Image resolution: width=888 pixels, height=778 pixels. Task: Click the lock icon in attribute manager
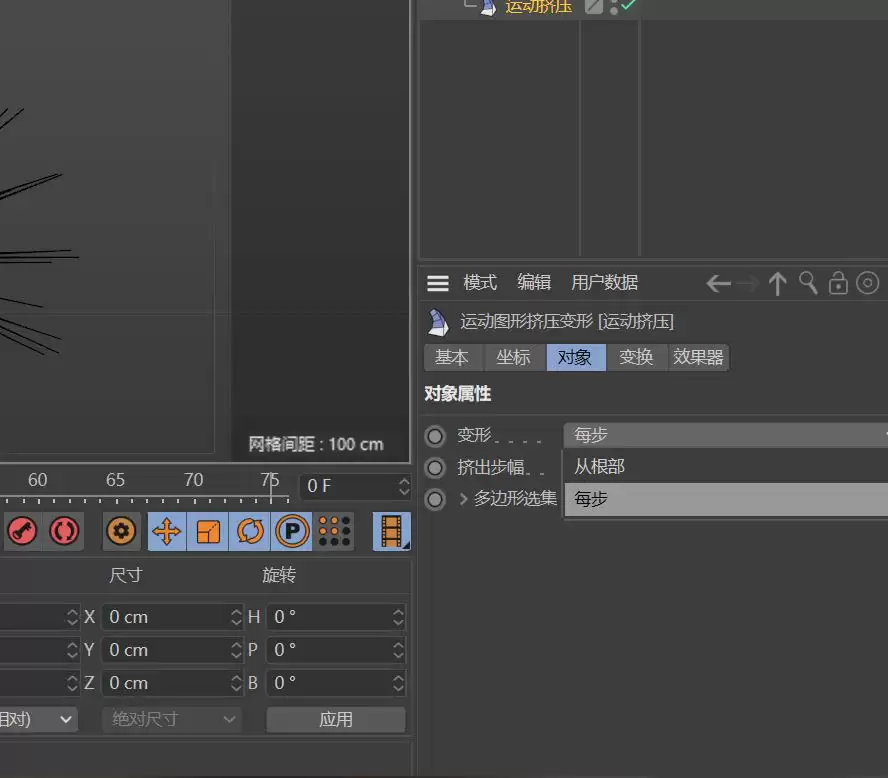[838, 283]
